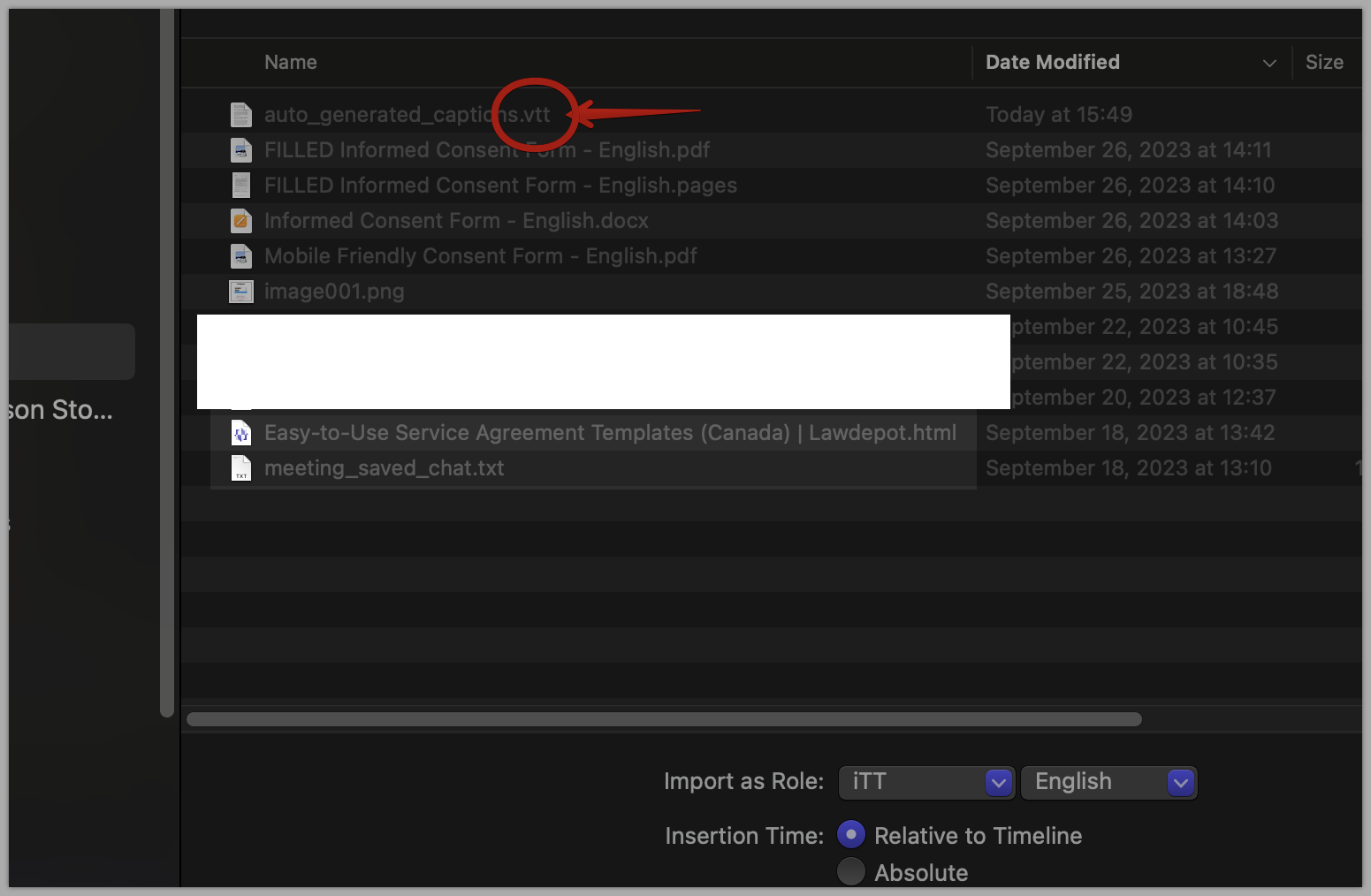Click the meeting_saved_chat.txt file icon
The height and width of the screenshot is (896, 1371).
(x=241, y=468)
